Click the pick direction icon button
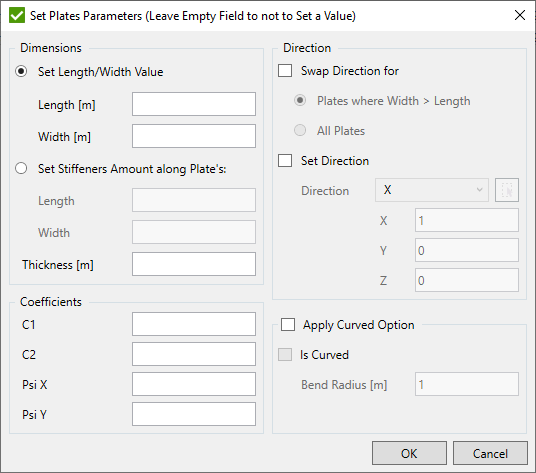This screenshot has height=473, width=536. click(507, 190)
